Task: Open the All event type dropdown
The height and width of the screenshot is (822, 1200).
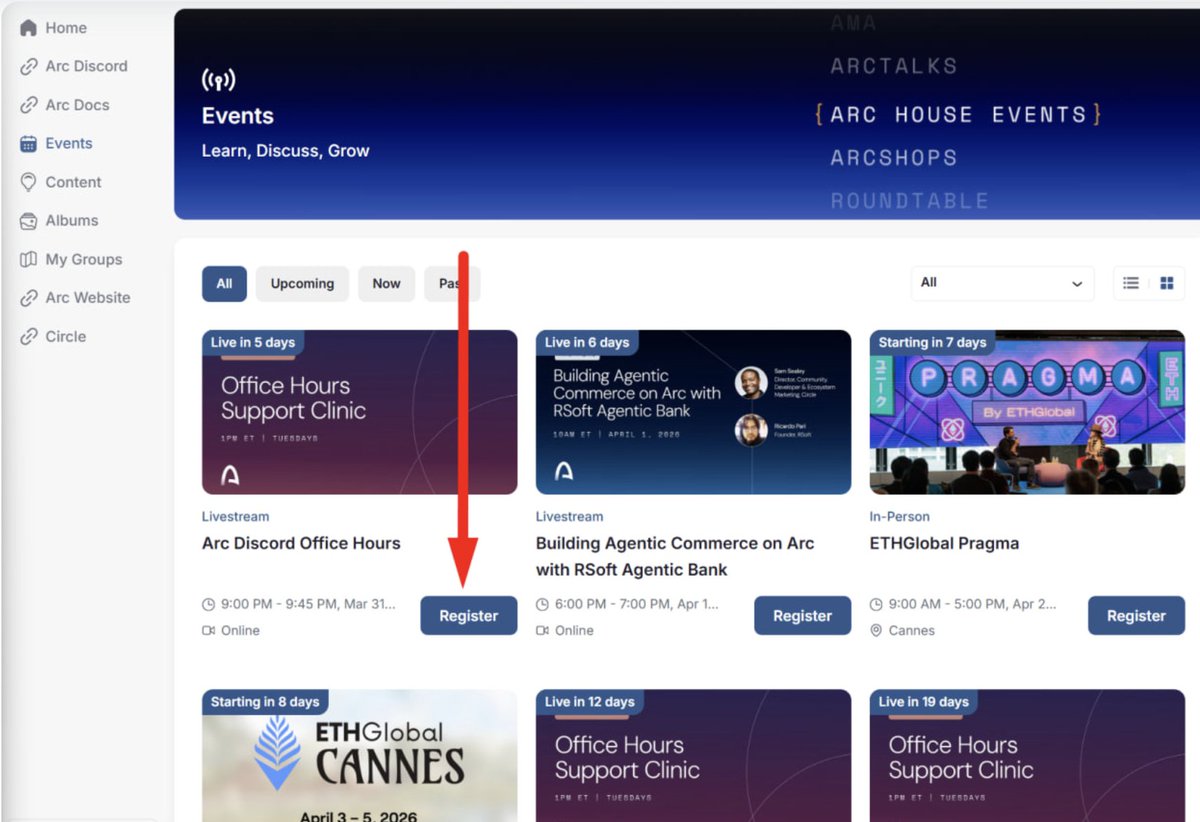Action: tap(1002, 283)
